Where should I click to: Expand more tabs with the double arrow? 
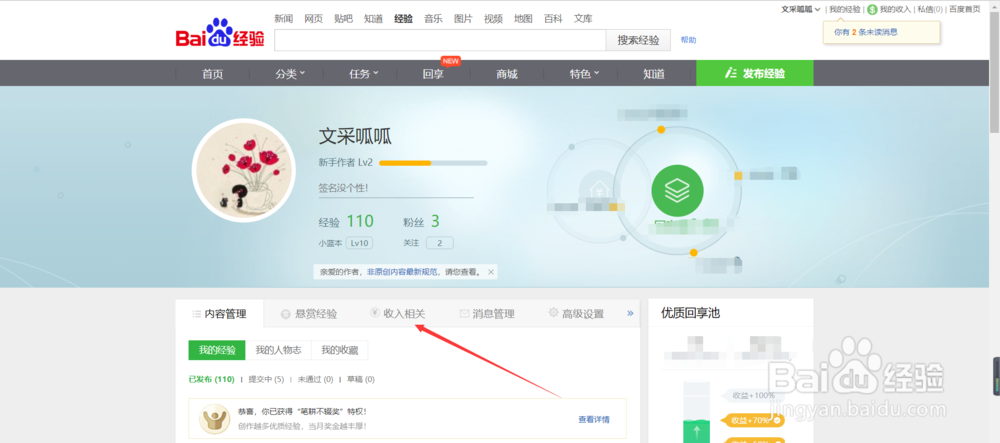[630, 313]
